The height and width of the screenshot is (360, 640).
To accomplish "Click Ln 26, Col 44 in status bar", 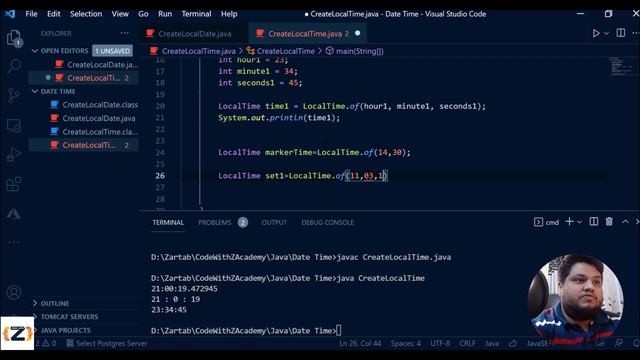I will [x=360, y=344].
